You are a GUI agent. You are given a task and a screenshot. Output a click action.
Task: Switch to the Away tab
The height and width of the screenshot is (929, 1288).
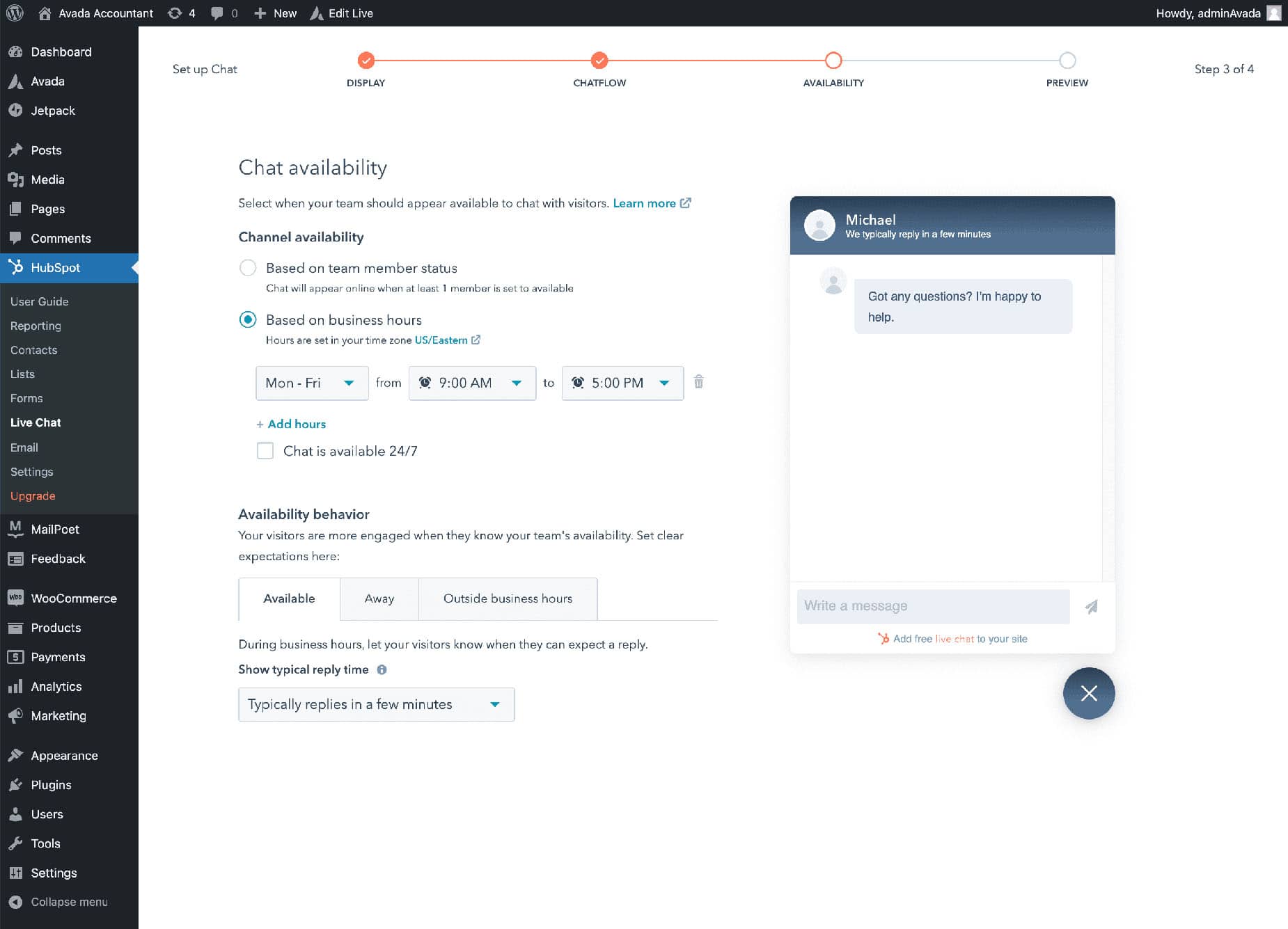[379, 598]
